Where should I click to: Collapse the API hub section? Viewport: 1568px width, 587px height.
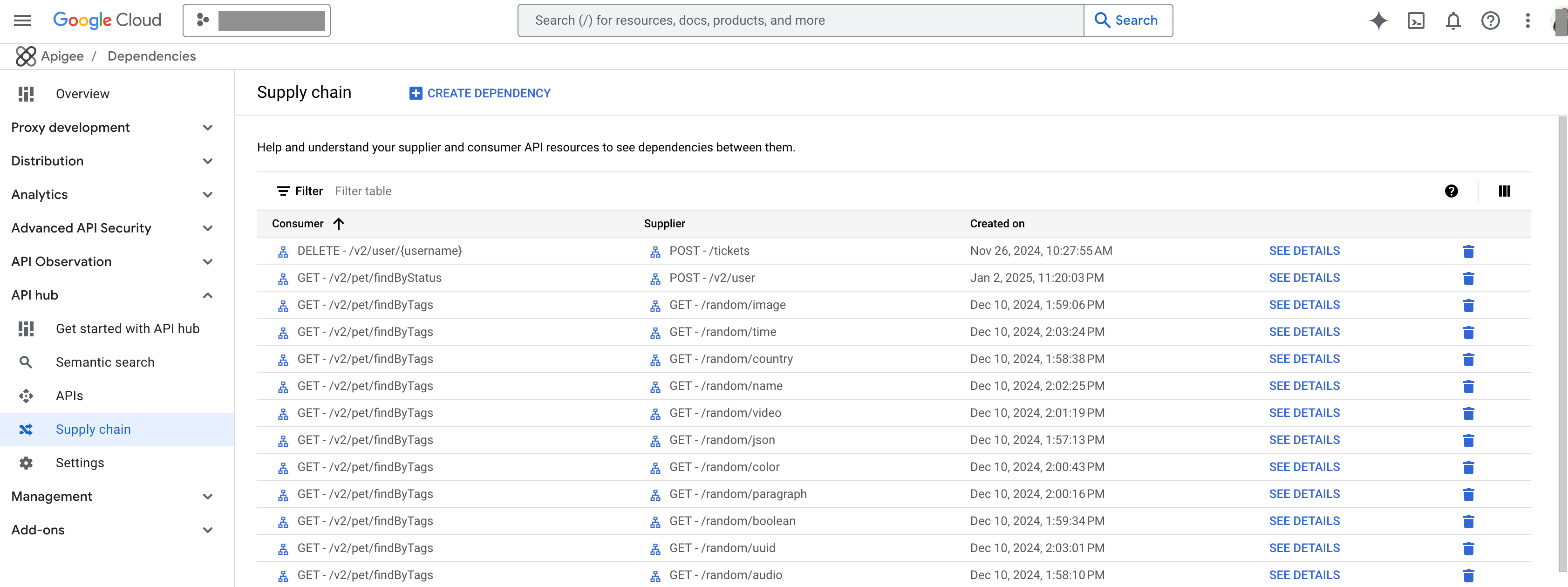208,295
